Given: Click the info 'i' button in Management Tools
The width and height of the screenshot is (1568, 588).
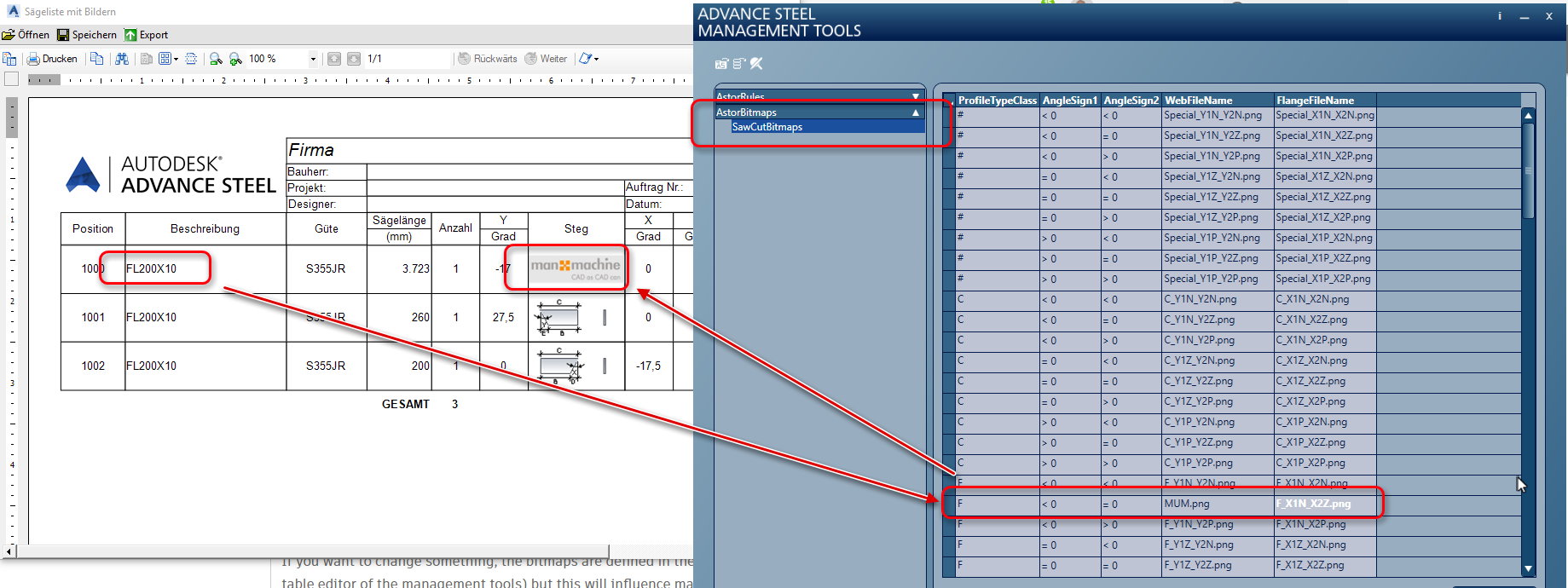Looking at the screenshot, I should pos(1500,16).
